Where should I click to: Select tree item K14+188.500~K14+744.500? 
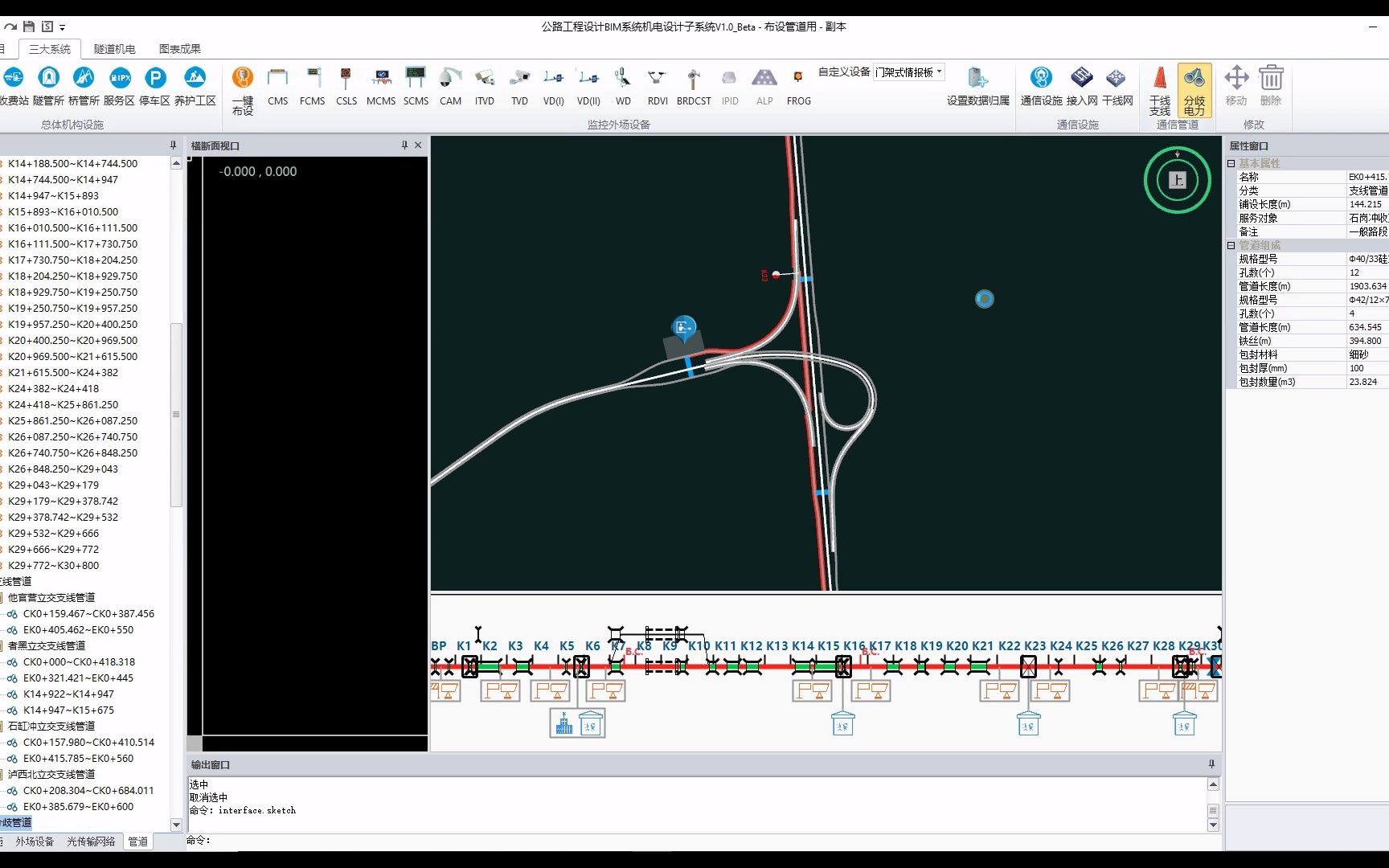click(x=73, y=163)
